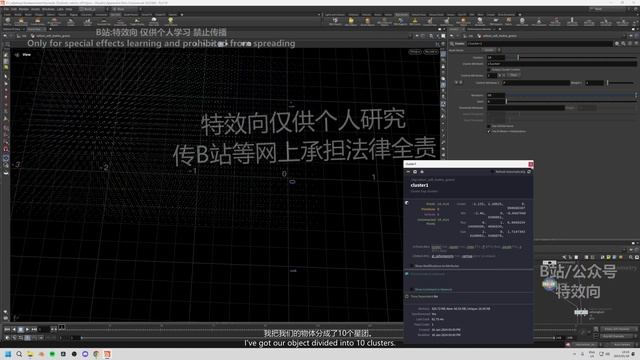Click the light bulb icon on left shelf
The image size is (640, 360).
pyautogui.click(x=171, y=21)
